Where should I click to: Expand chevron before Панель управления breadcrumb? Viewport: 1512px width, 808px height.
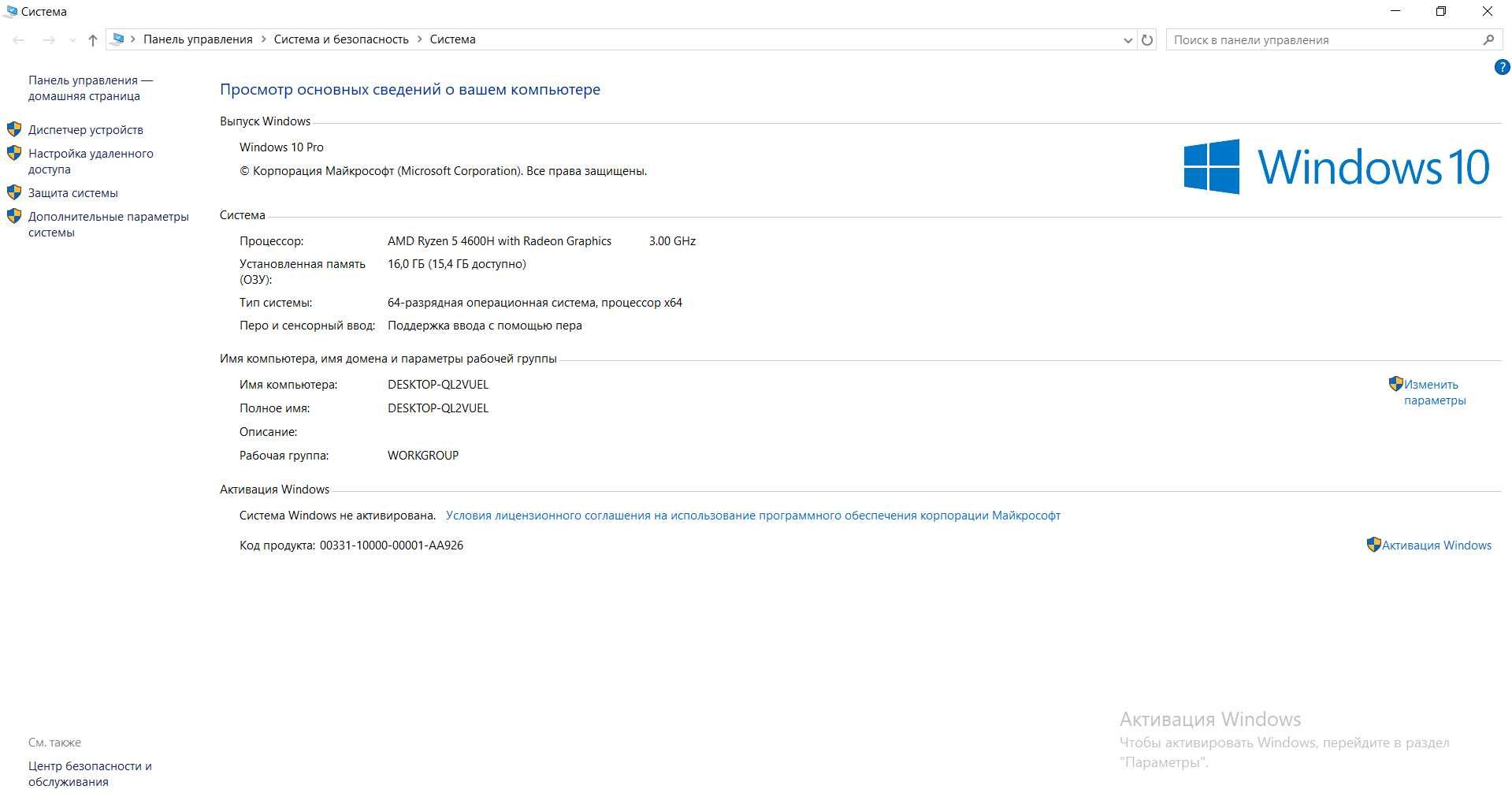(x=133, y=39)
